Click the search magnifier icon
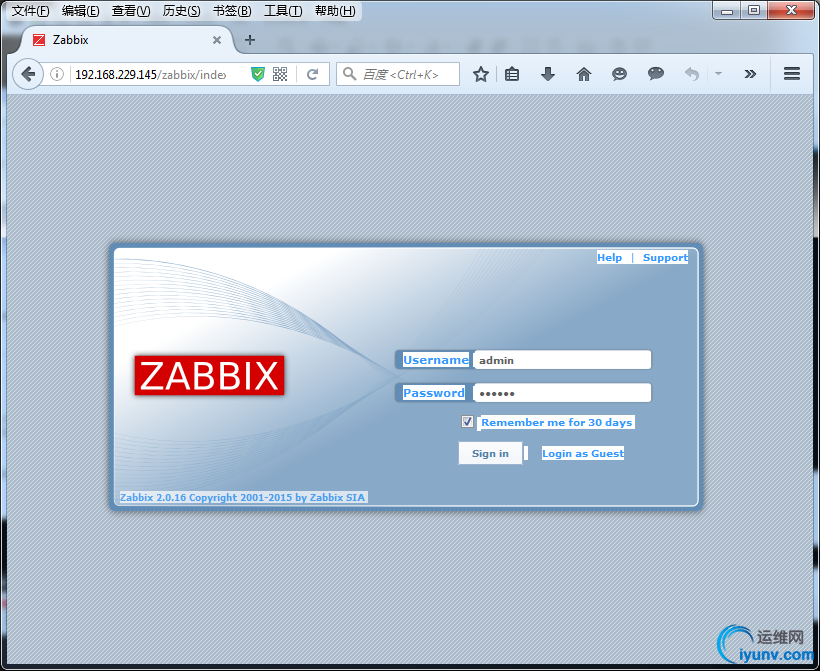 point(349,74)
